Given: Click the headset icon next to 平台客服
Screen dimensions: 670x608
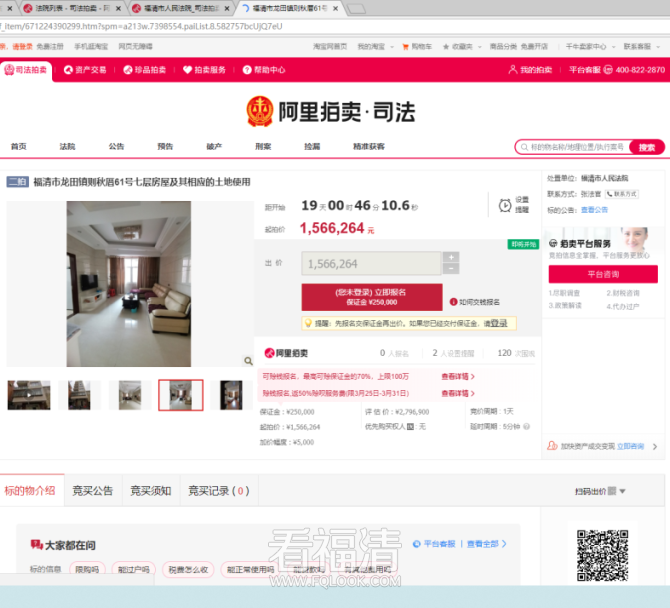Looking at the screenshot, I should point(608,70).
